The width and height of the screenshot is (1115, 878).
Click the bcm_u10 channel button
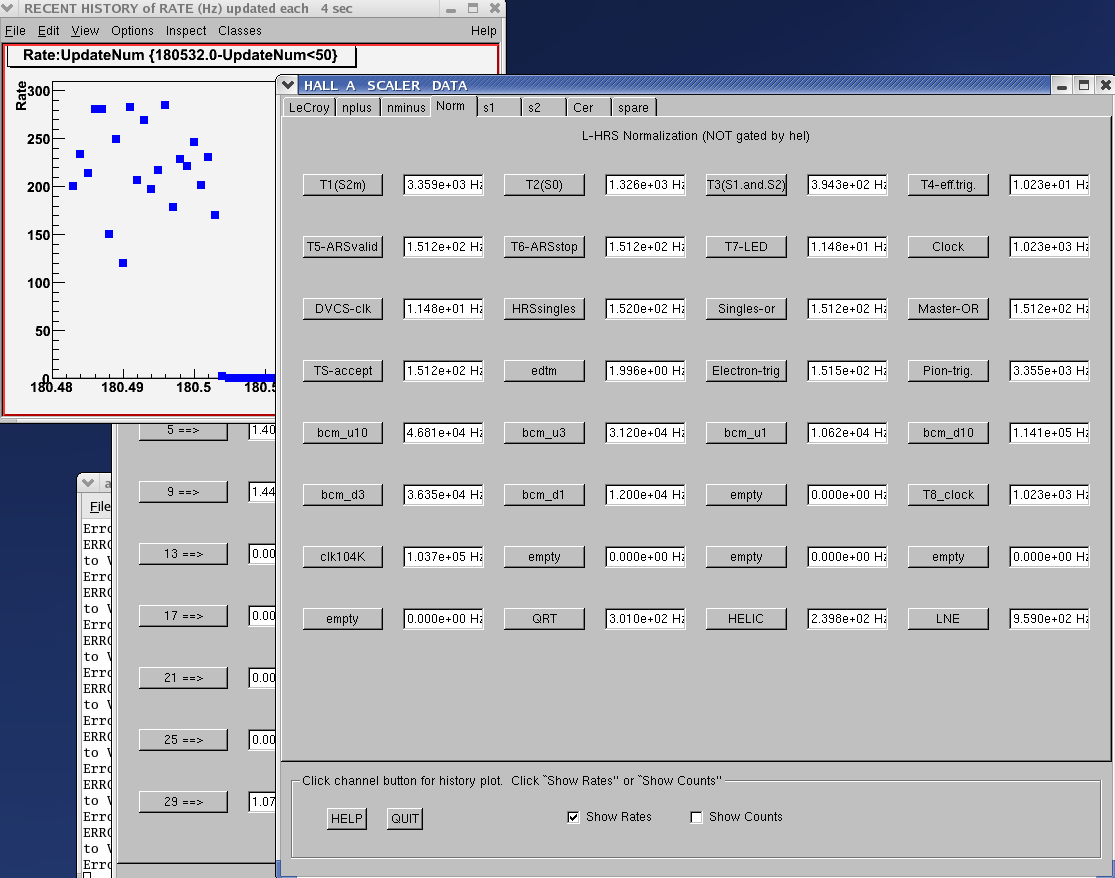point(343,433)
